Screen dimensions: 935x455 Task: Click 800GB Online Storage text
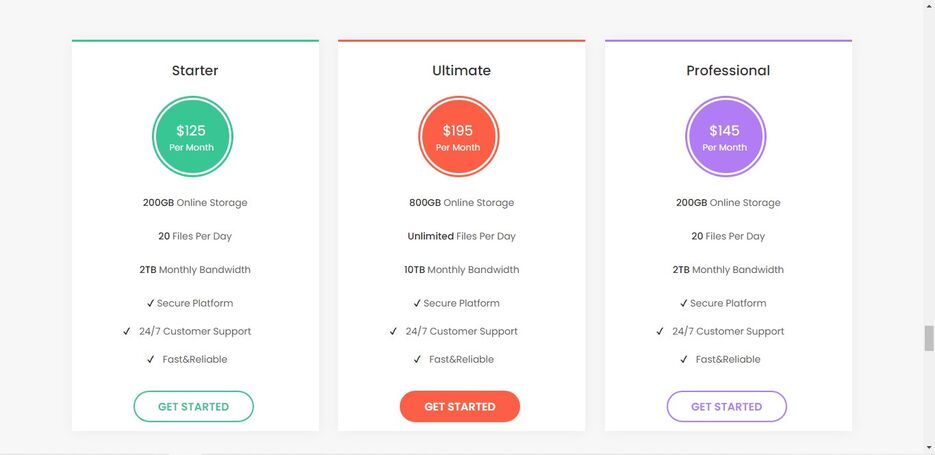[462, 203]
